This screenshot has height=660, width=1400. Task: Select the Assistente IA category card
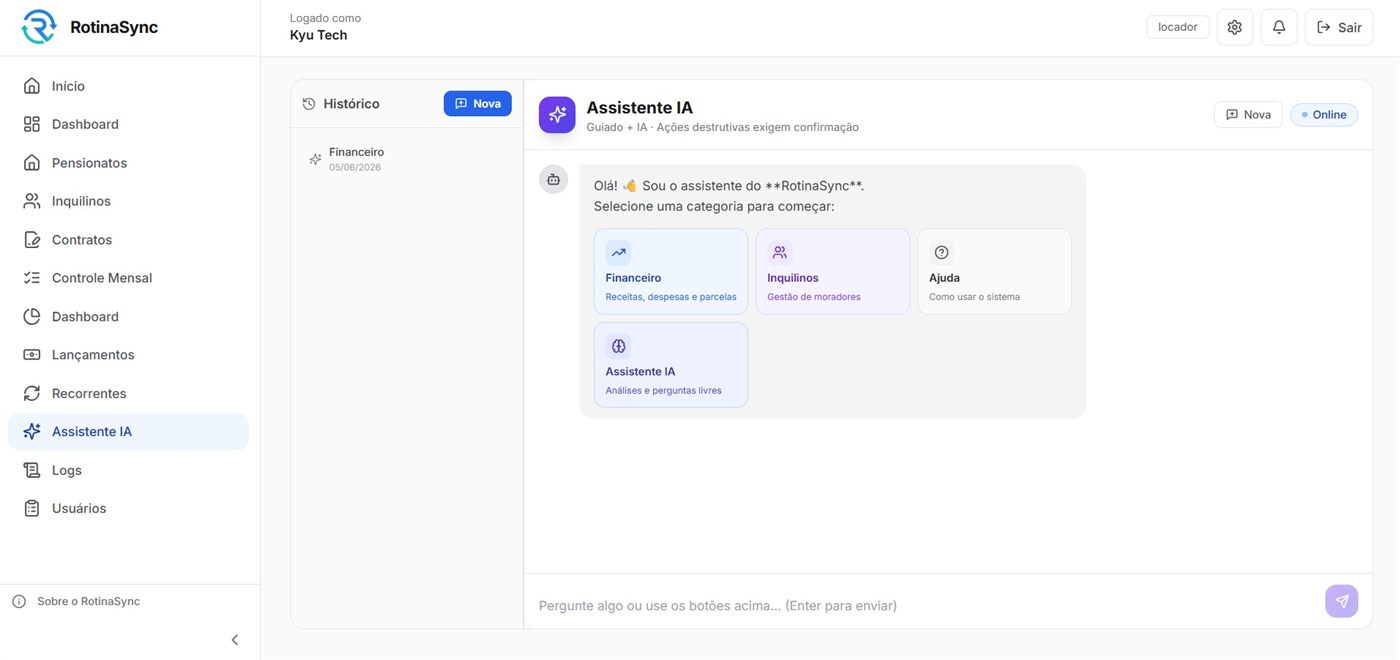coord(671,365)
